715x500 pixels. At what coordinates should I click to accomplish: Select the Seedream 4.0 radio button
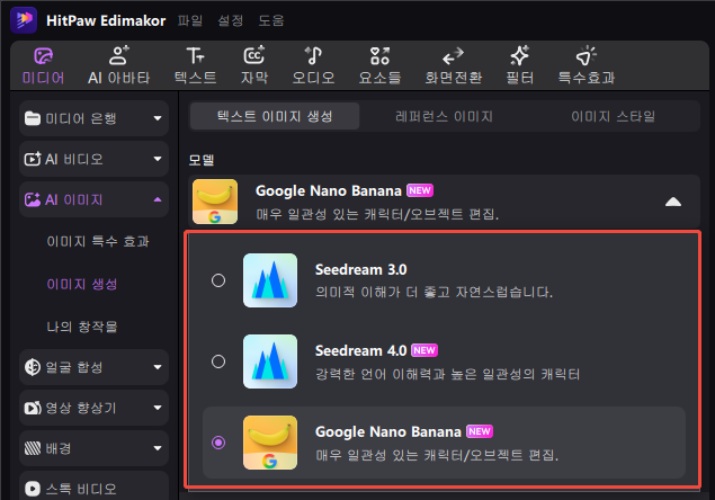point(218,361)
